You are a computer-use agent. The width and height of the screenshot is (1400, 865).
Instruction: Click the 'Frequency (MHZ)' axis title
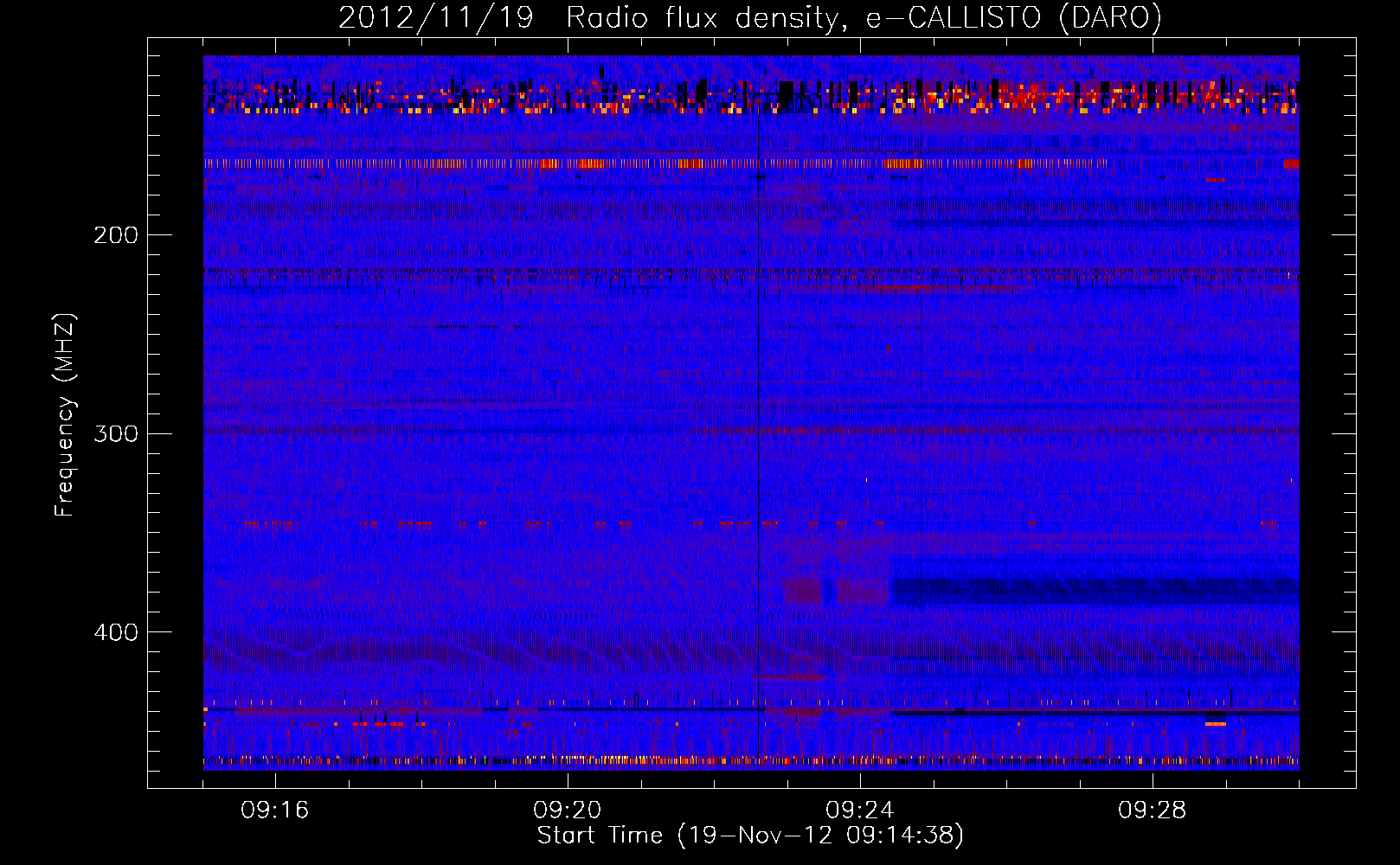[66, 414]
